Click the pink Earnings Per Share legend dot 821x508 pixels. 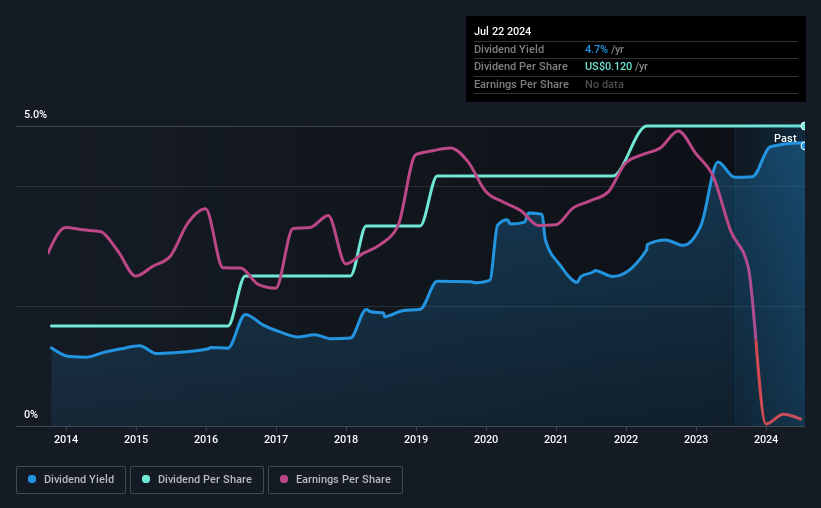(284, 479)
